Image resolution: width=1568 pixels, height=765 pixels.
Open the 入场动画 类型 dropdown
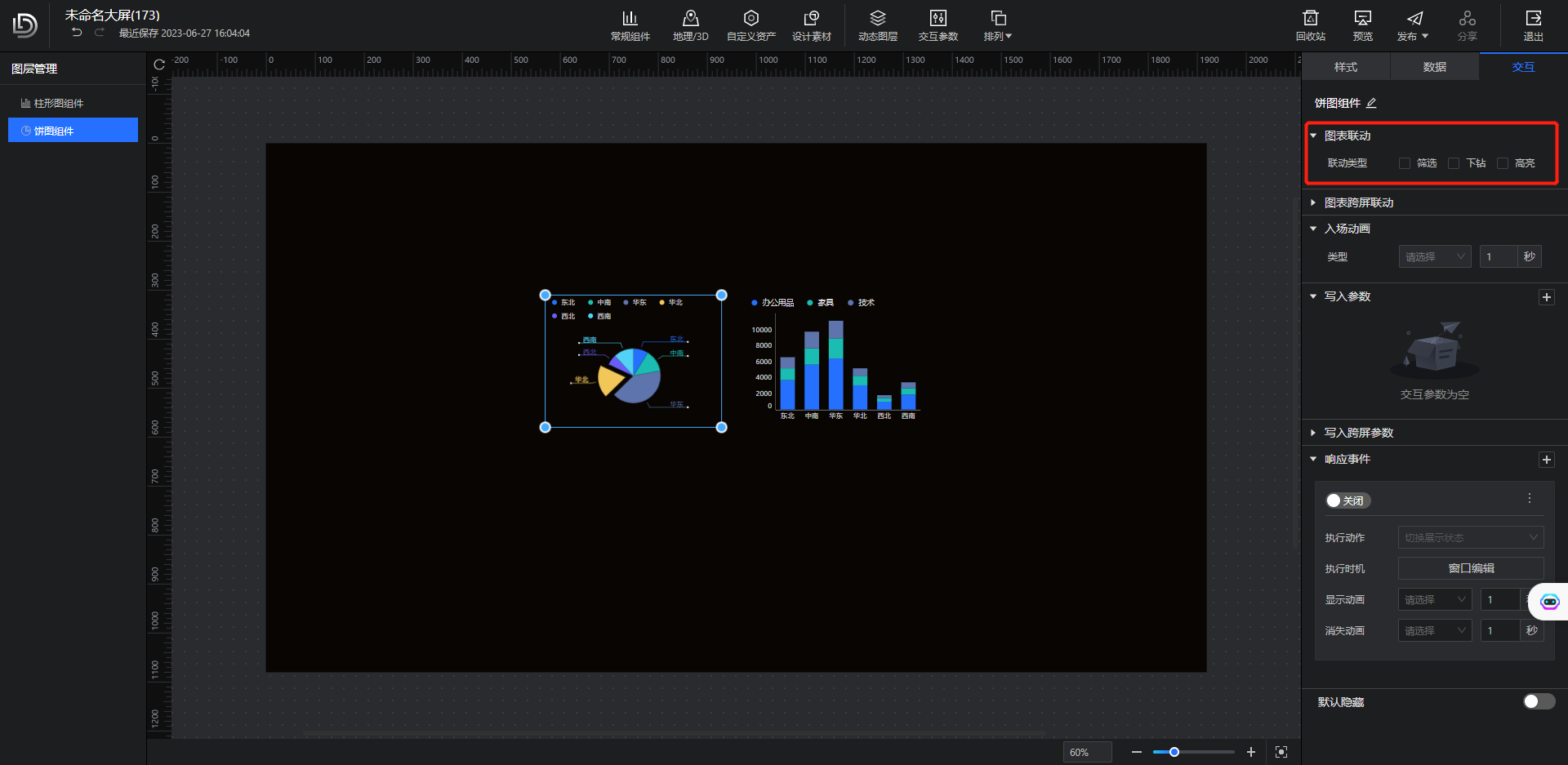[1434, 256]
